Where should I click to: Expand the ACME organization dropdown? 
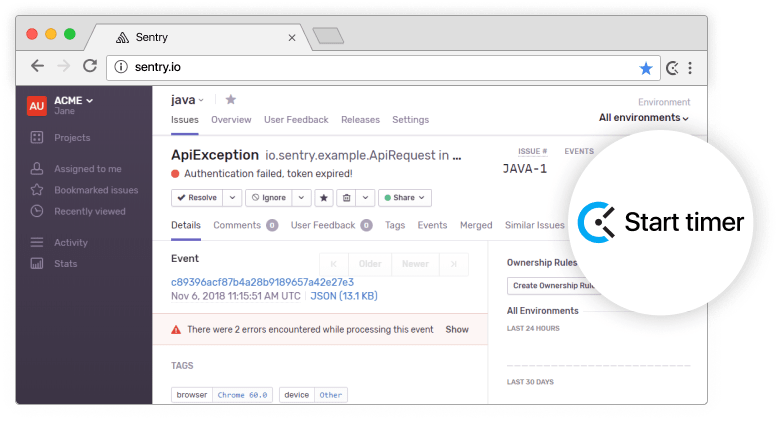[x=74, y=101]
